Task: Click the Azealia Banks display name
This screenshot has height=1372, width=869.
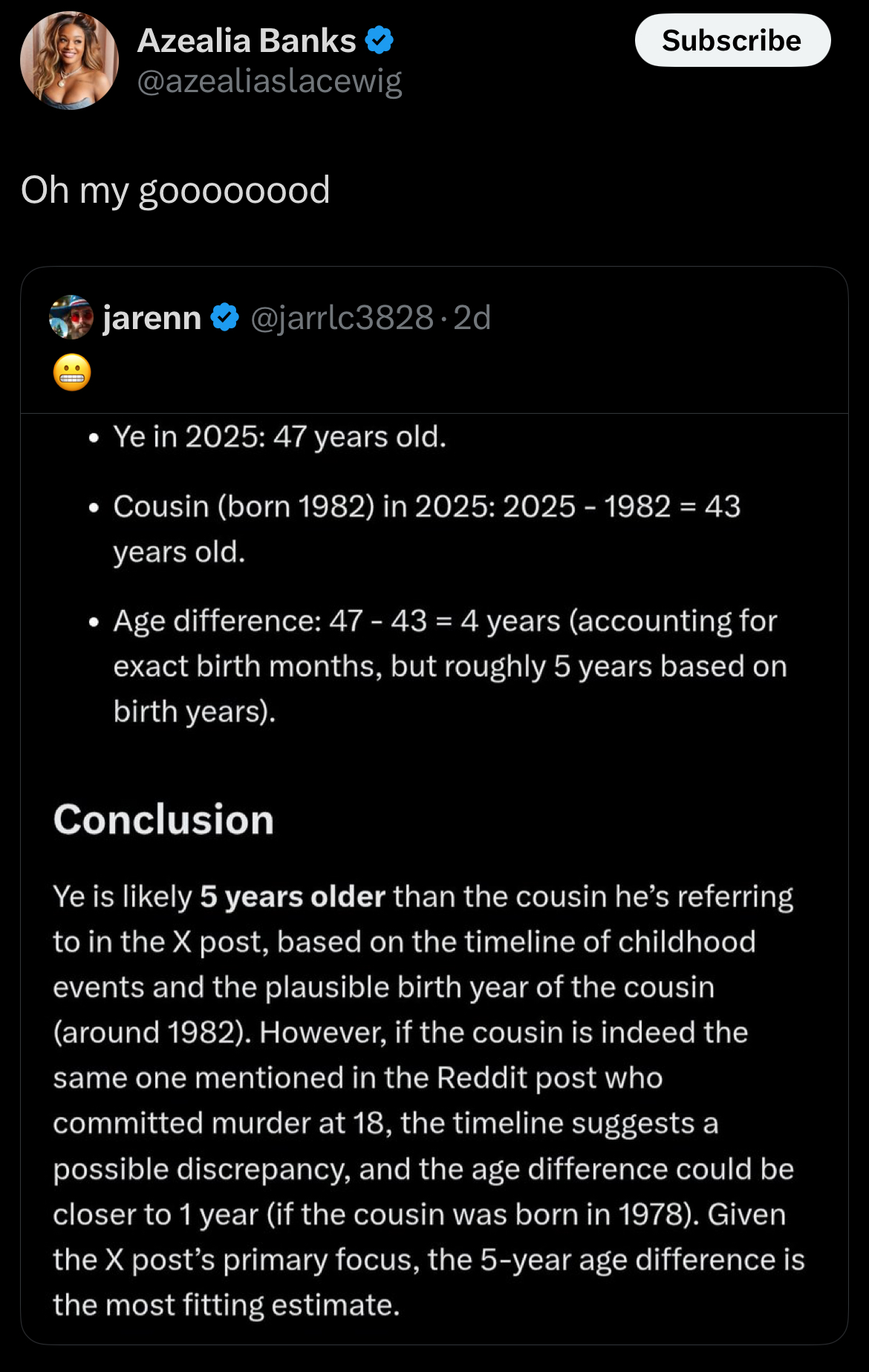Action: tap(247, 41)
